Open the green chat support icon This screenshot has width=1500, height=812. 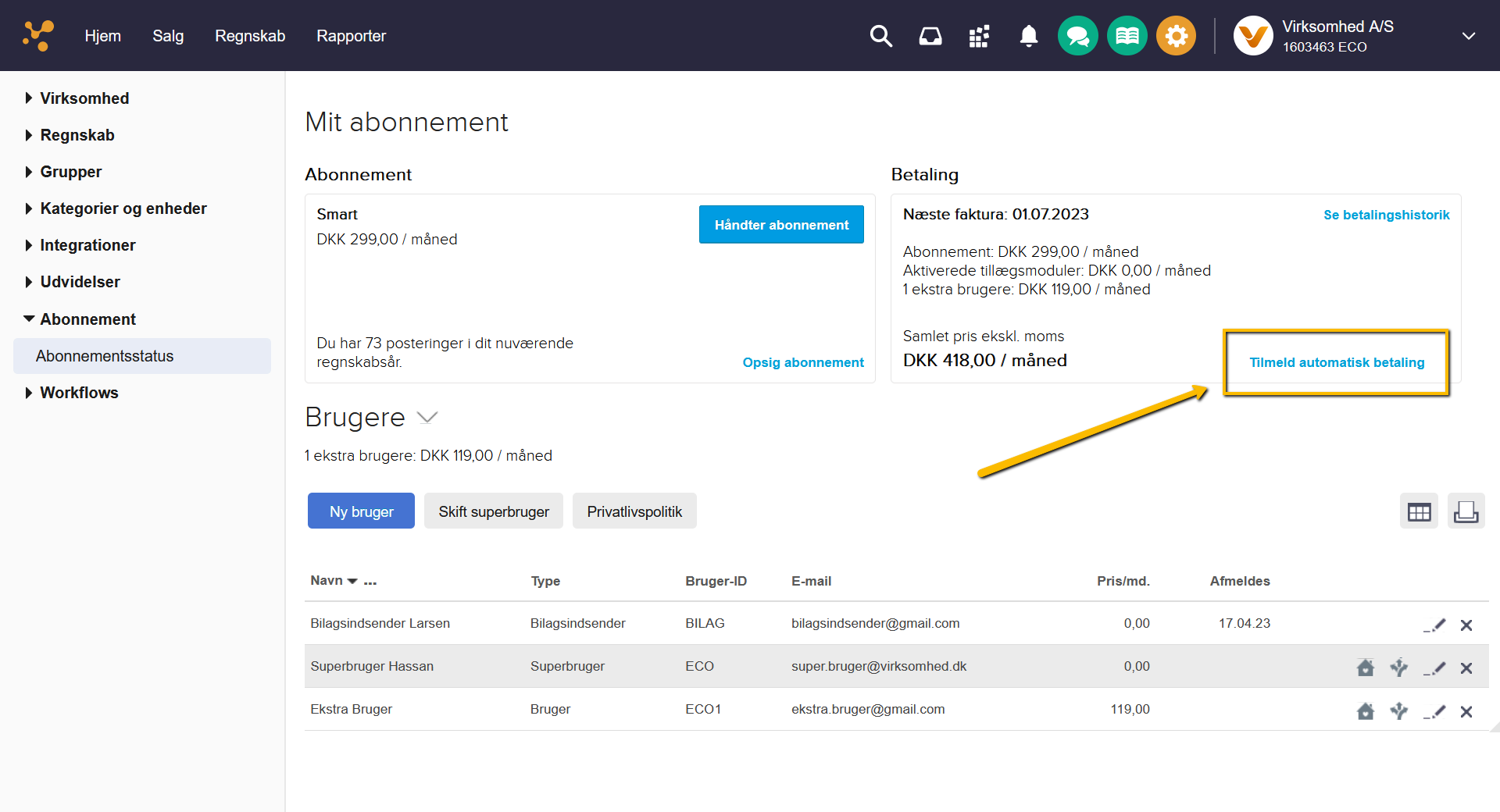pyautogui.click(x=1077, y=36)
